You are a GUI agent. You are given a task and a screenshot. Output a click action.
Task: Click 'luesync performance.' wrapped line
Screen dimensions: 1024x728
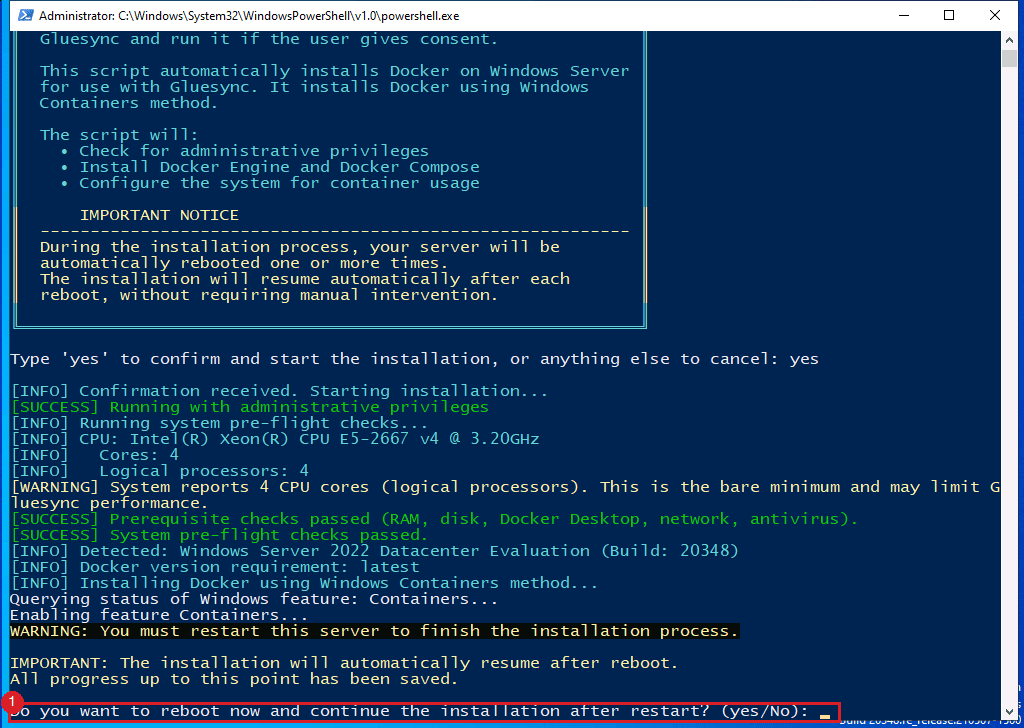pos(108,503)
